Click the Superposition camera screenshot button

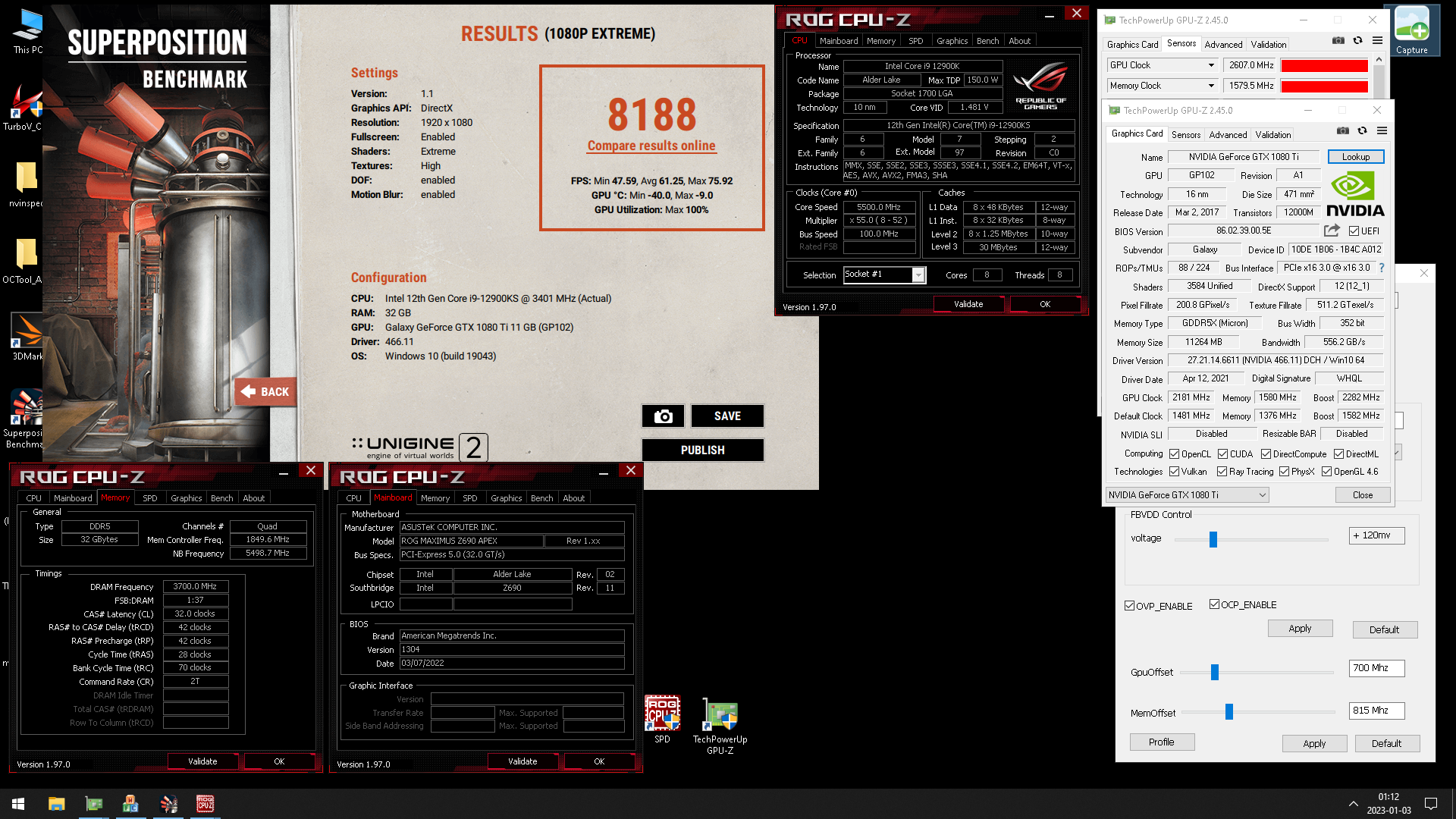[663, 416]
